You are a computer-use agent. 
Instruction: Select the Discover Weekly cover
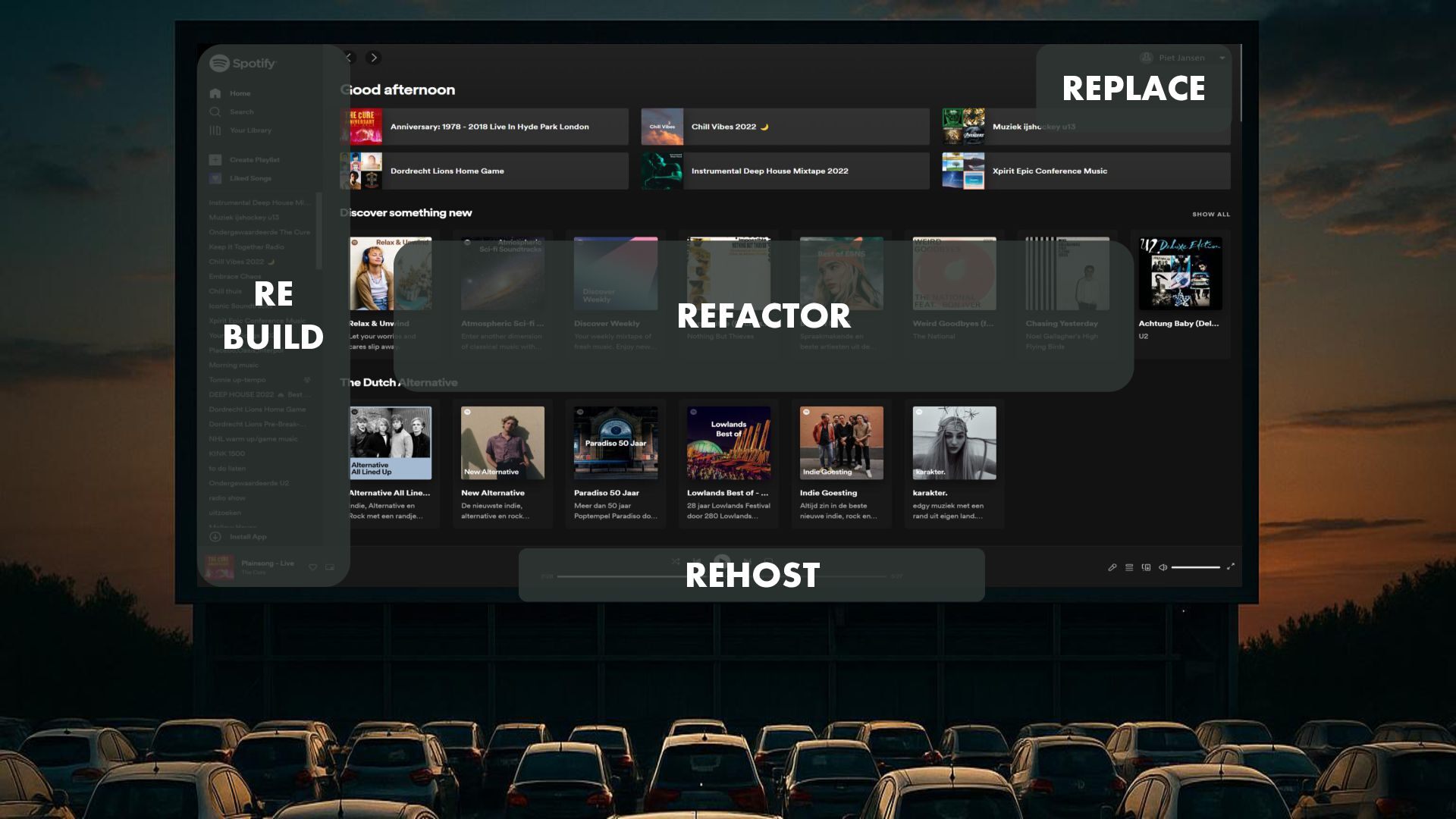616,273
